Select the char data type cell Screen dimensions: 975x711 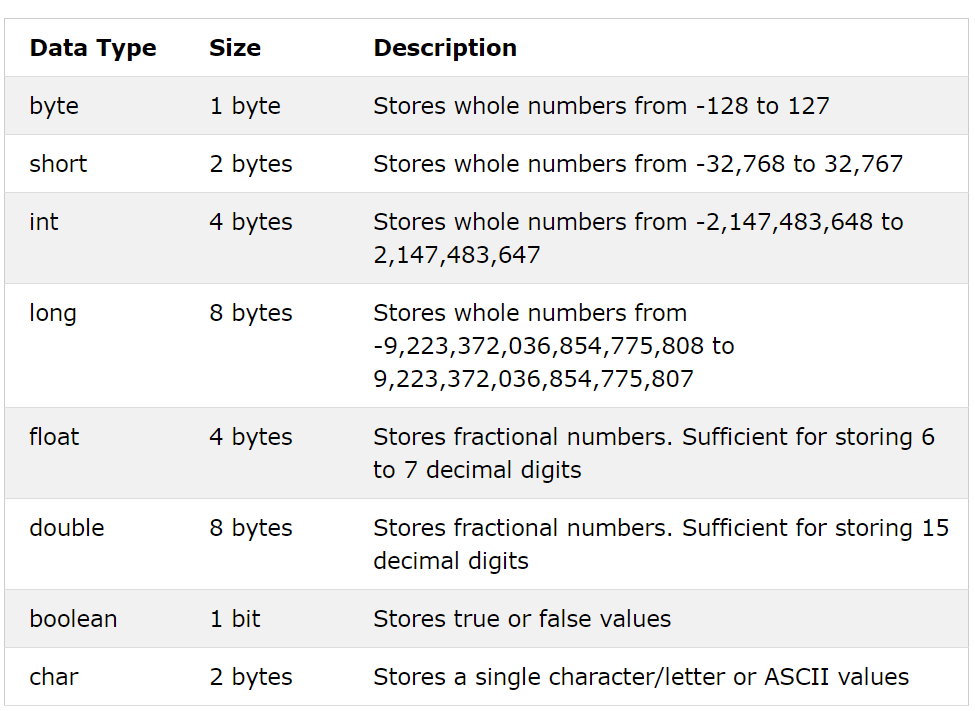coord(54,677)
